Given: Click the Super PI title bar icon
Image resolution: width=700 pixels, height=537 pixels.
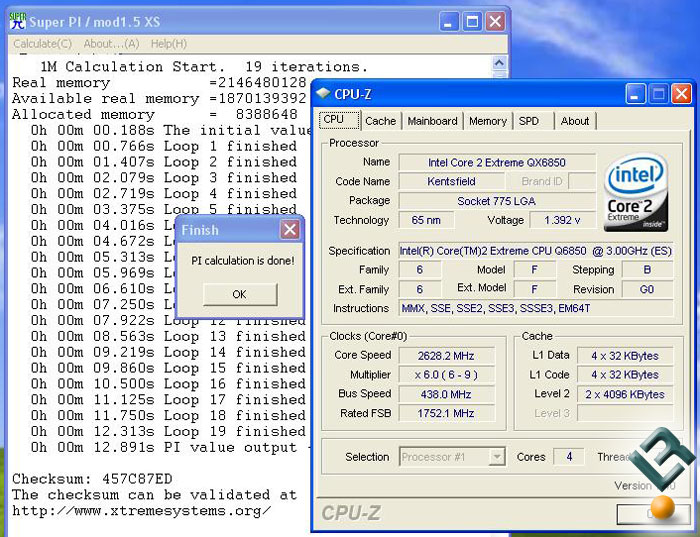Looking at the screenshot, I should click(x=17, y=21).
